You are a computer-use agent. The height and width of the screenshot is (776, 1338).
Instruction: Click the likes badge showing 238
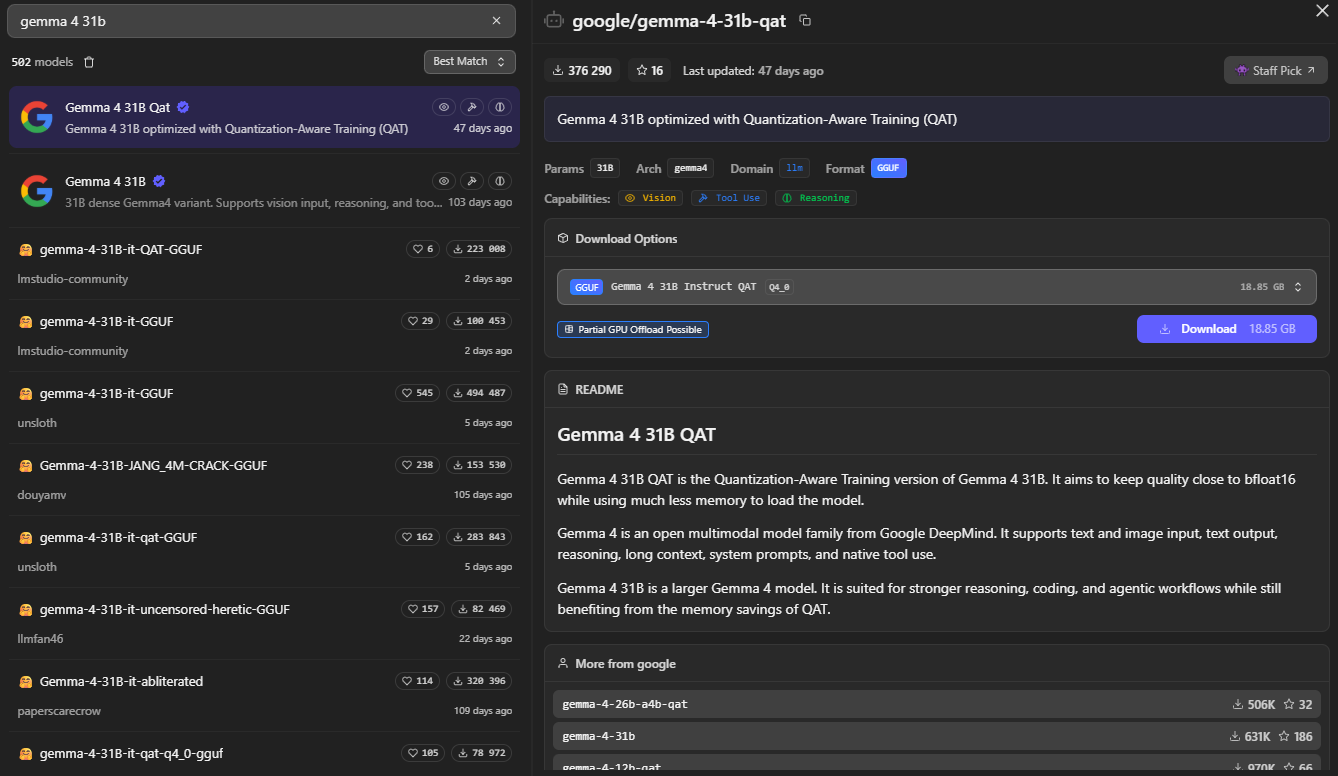coord(417,465)
